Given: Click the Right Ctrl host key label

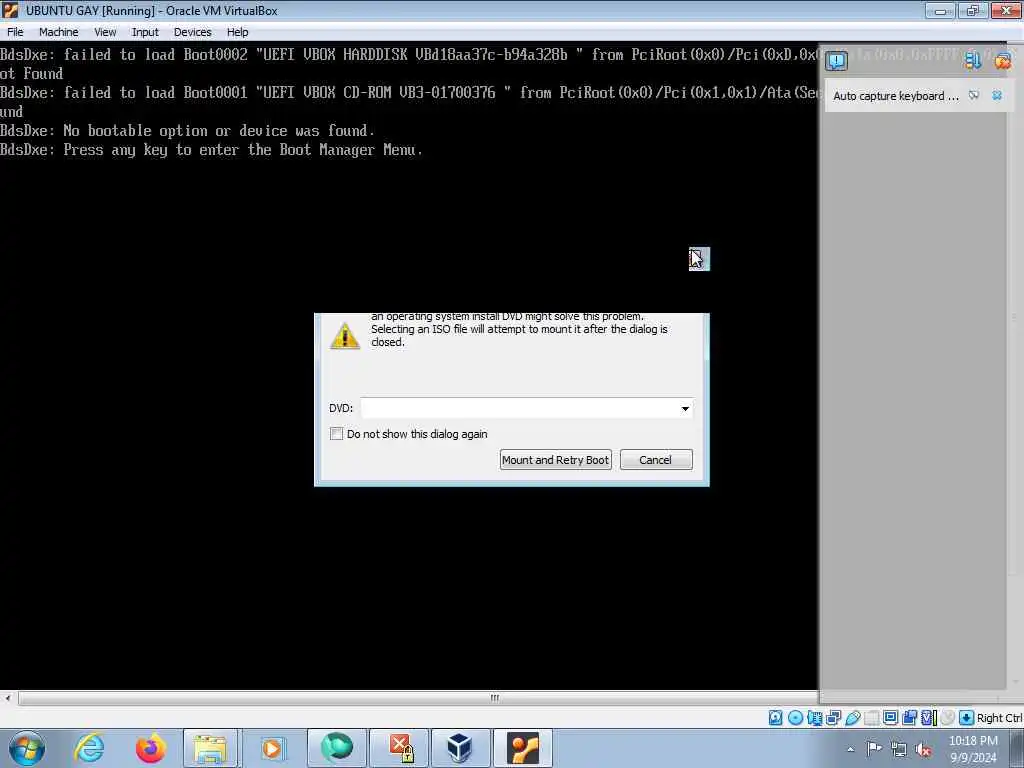Looking at the screenshot, I should 999,718.
